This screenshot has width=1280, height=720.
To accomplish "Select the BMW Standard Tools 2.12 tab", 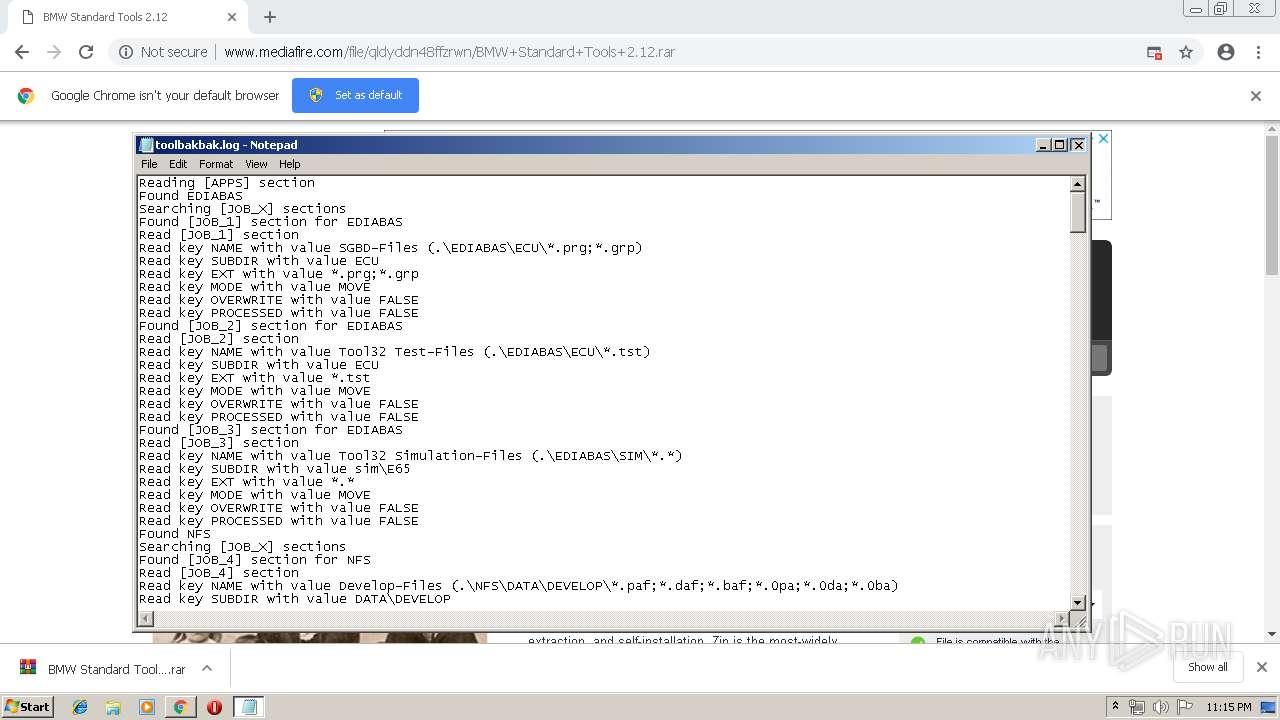I will pos(127,17).
